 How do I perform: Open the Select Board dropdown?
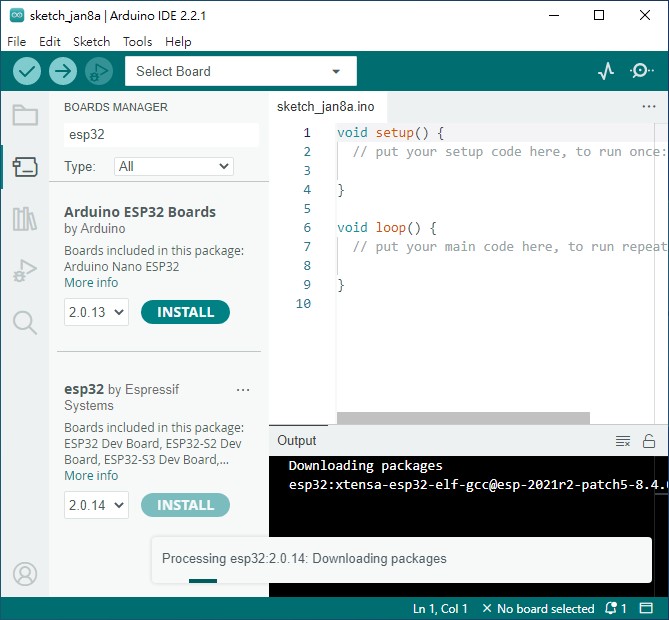pyautogui.click(x=241, y=71)
